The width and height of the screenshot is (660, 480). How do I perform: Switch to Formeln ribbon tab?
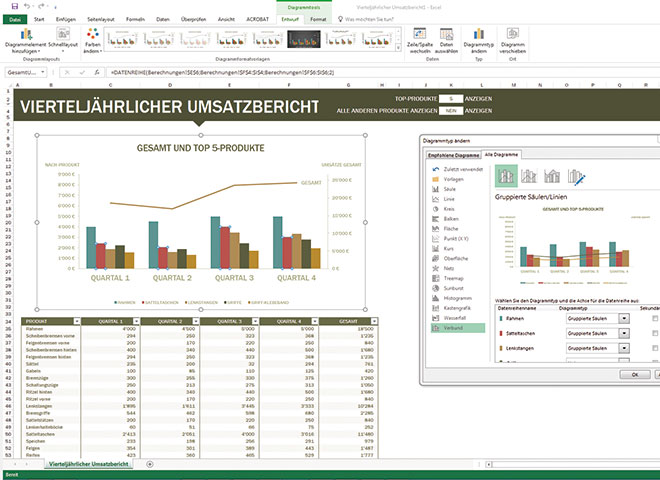[x=135, y=19]
